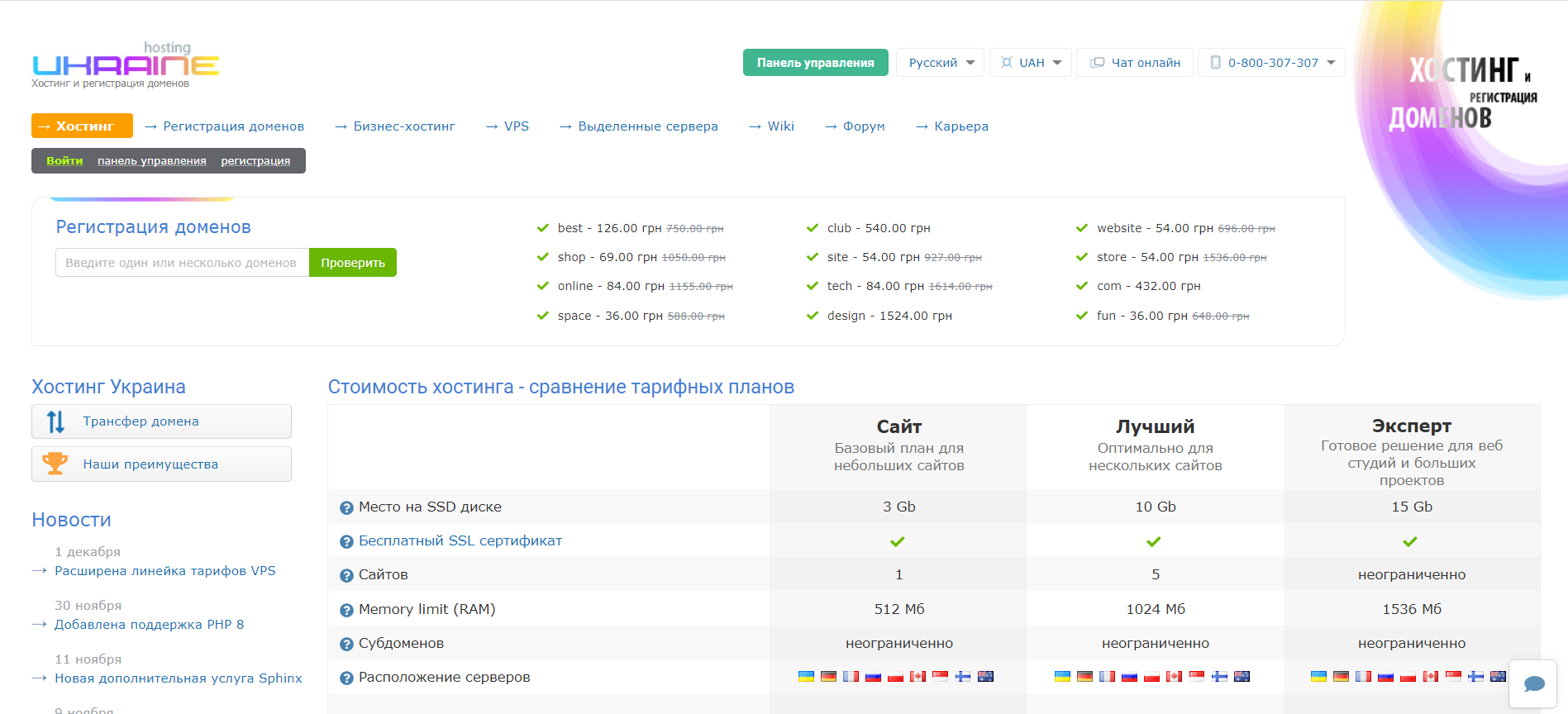Open the Wiki menu item
Image resolution: width=1568 pixels, height=714 pixels.
click(x=780, y=126)
